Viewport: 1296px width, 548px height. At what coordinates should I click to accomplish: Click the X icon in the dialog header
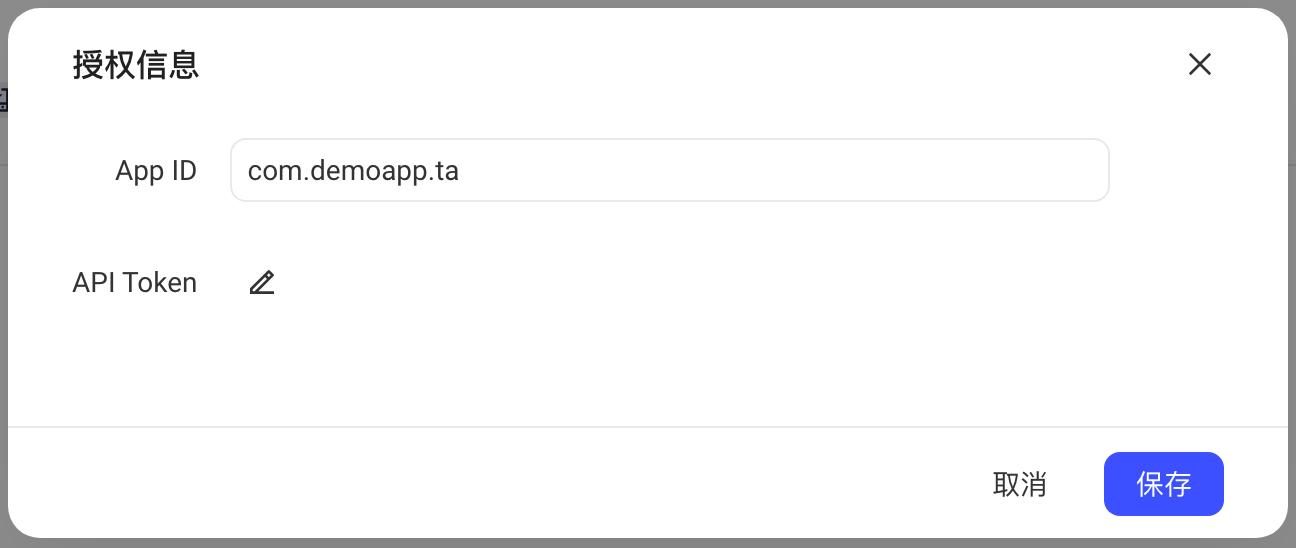(x=1200, y=64)
